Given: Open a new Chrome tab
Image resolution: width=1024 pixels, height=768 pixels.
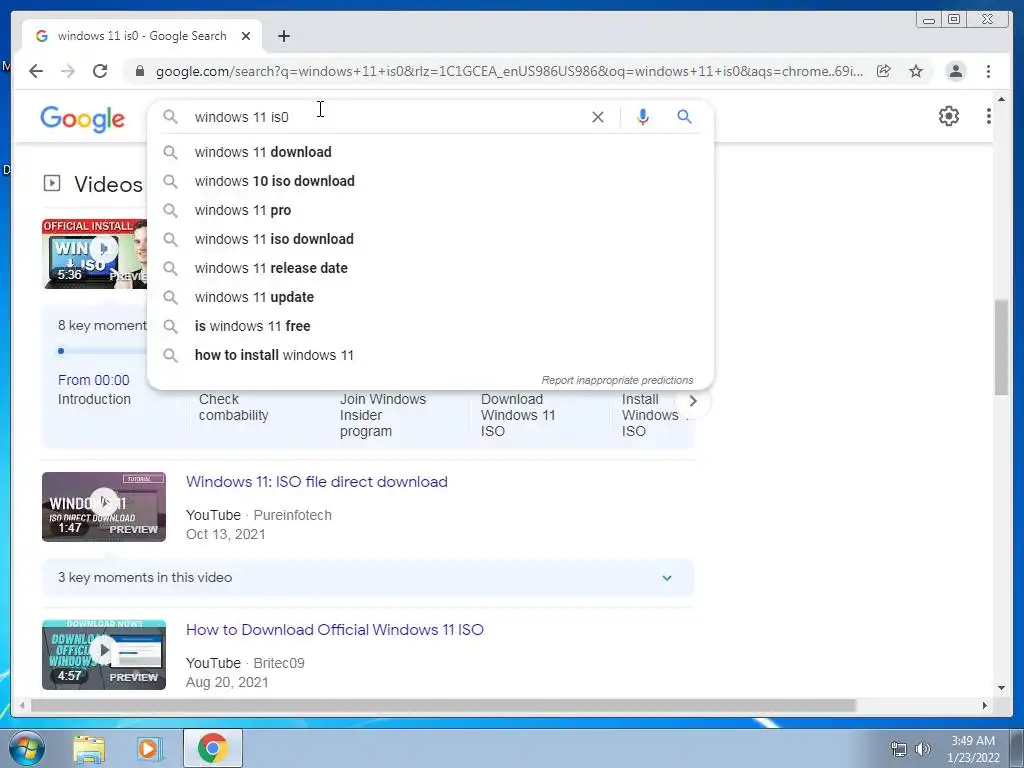Looking at the screenshot, I should pyautogui.click(x=283, y=36).
